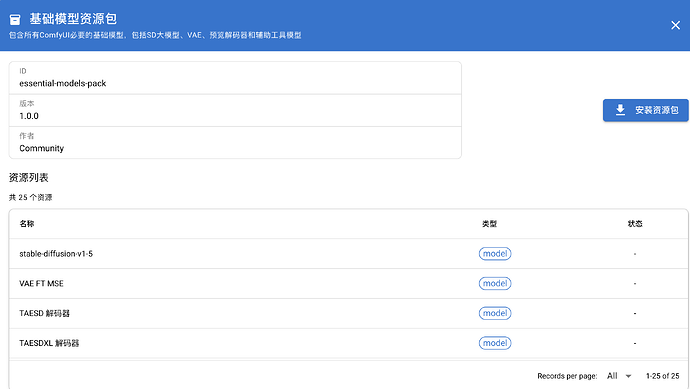Click the model tag for TAESDXL 解码器
Screen dimensions: 690x389
(495, 343)
